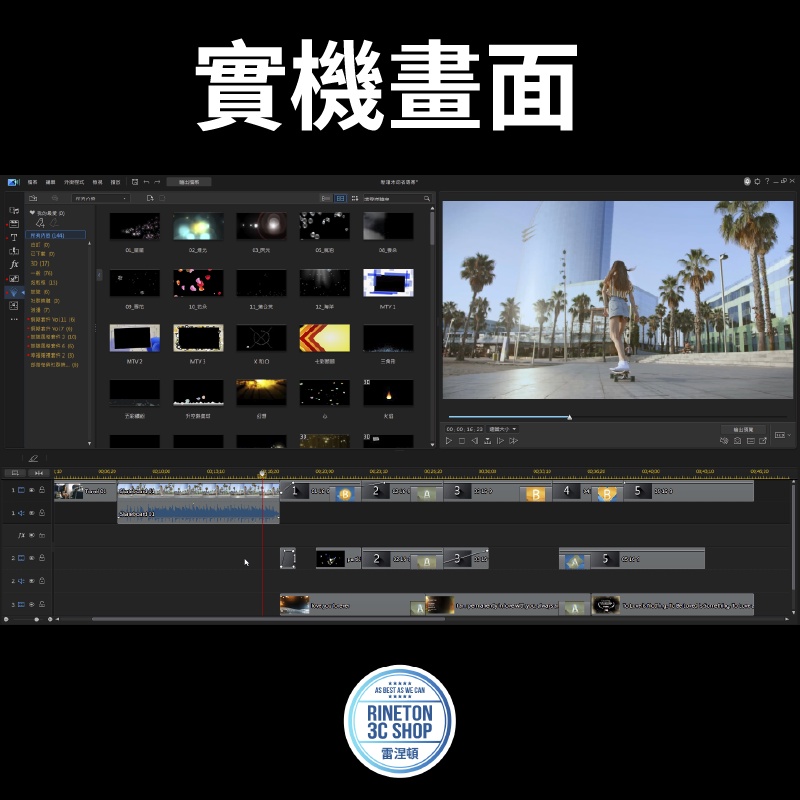
Task: Click the Play button in preview
Action: tap(449, 440)
